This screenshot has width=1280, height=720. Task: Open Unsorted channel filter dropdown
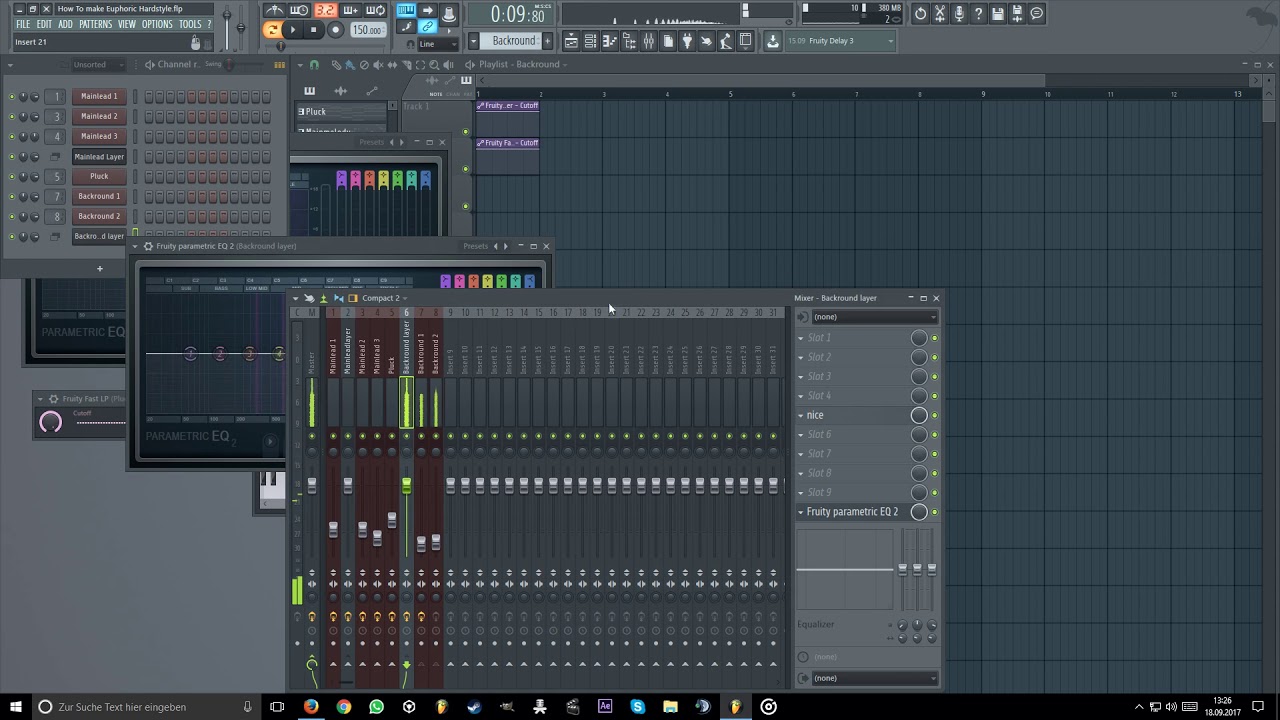coord(97,65)
